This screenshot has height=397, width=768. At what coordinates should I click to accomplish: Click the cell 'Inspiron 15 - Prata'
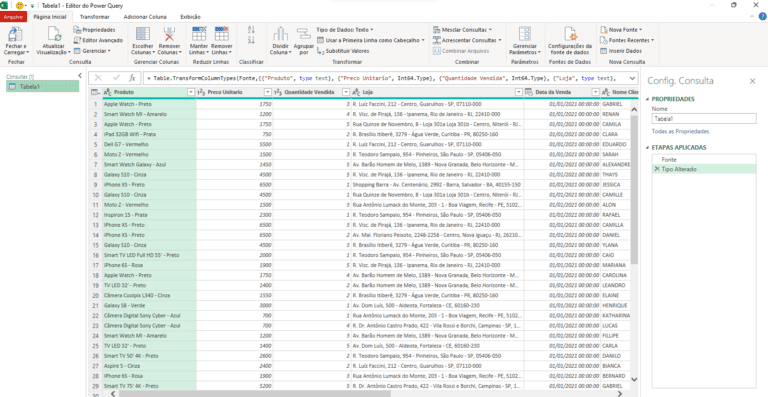pyautogui.click(x=149, y=215)
